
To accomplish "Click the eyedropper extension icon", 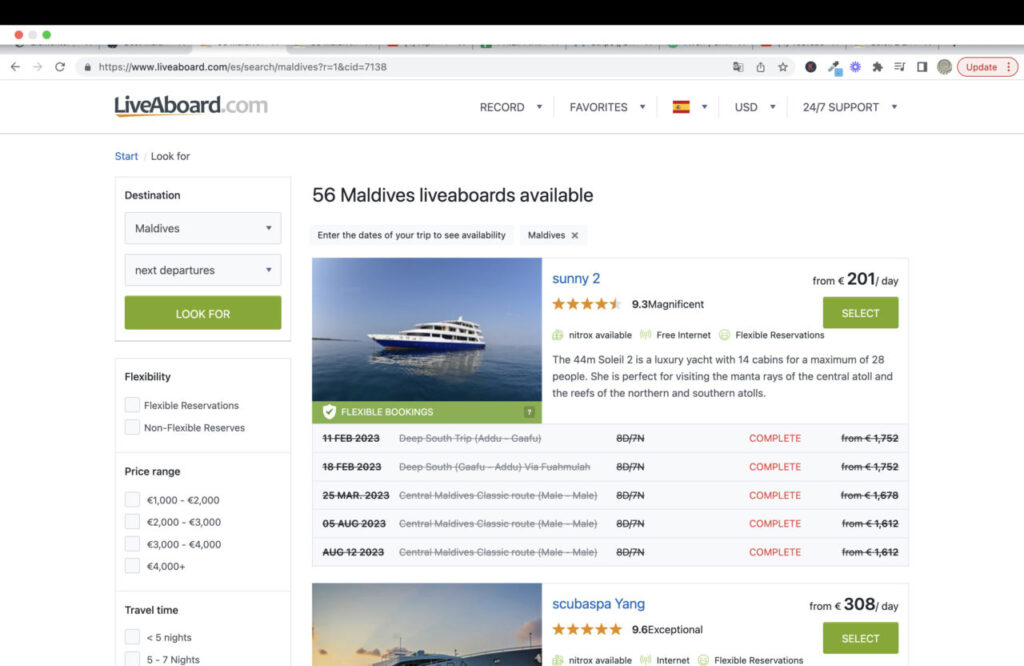I will [834, 67].
